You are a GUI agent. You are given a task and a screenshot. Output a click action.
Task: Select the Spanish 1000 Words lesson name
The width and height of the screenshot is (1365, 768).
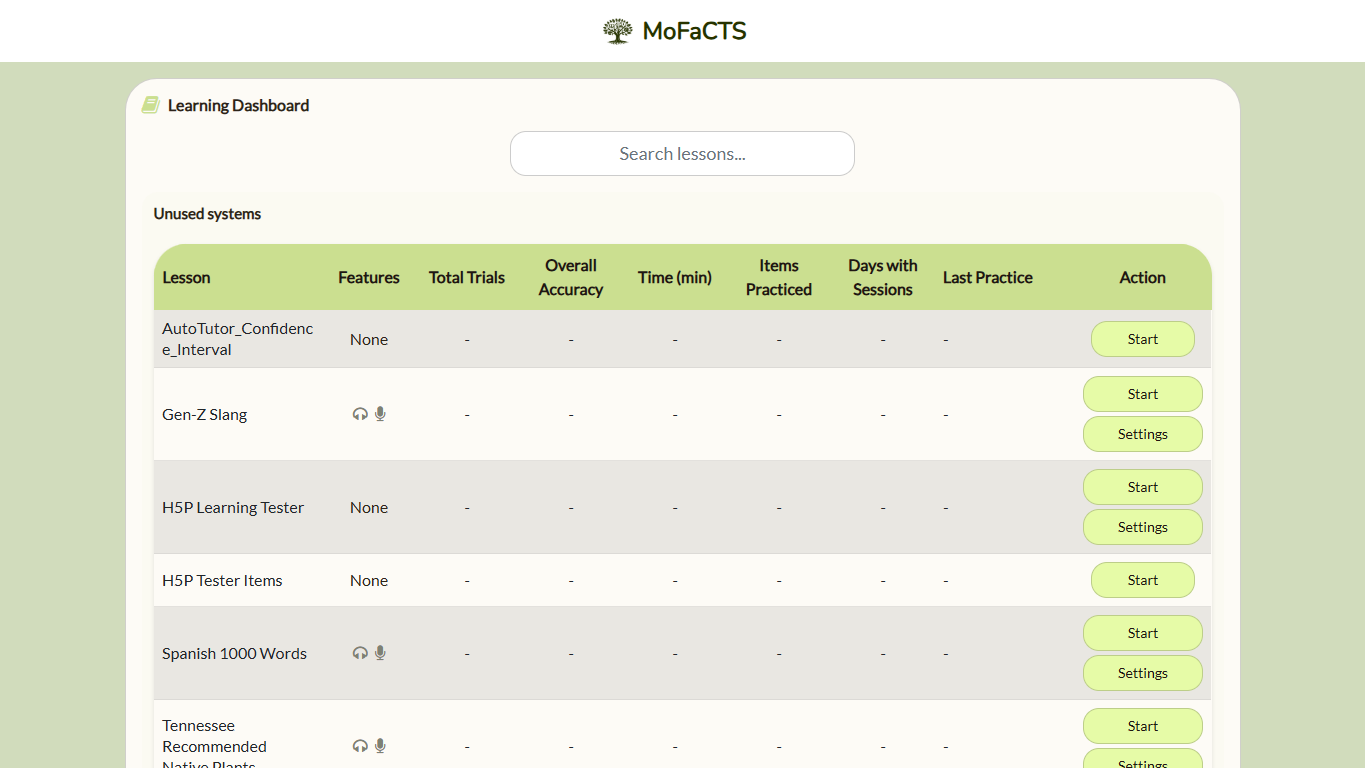tap(235, 653)
